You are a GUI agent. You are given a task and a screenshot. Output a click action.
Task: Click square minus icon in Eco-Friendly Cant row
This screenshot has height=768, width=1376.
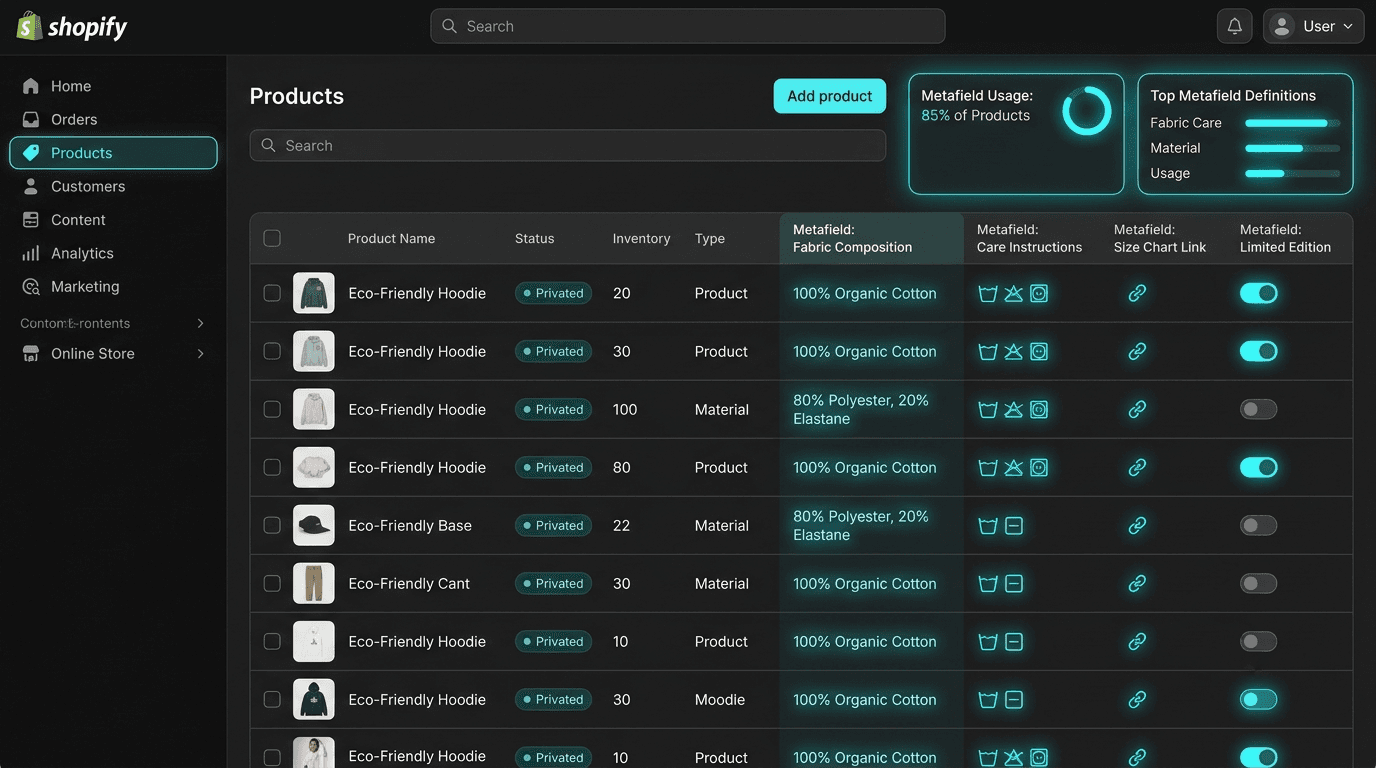[1014, 584]
